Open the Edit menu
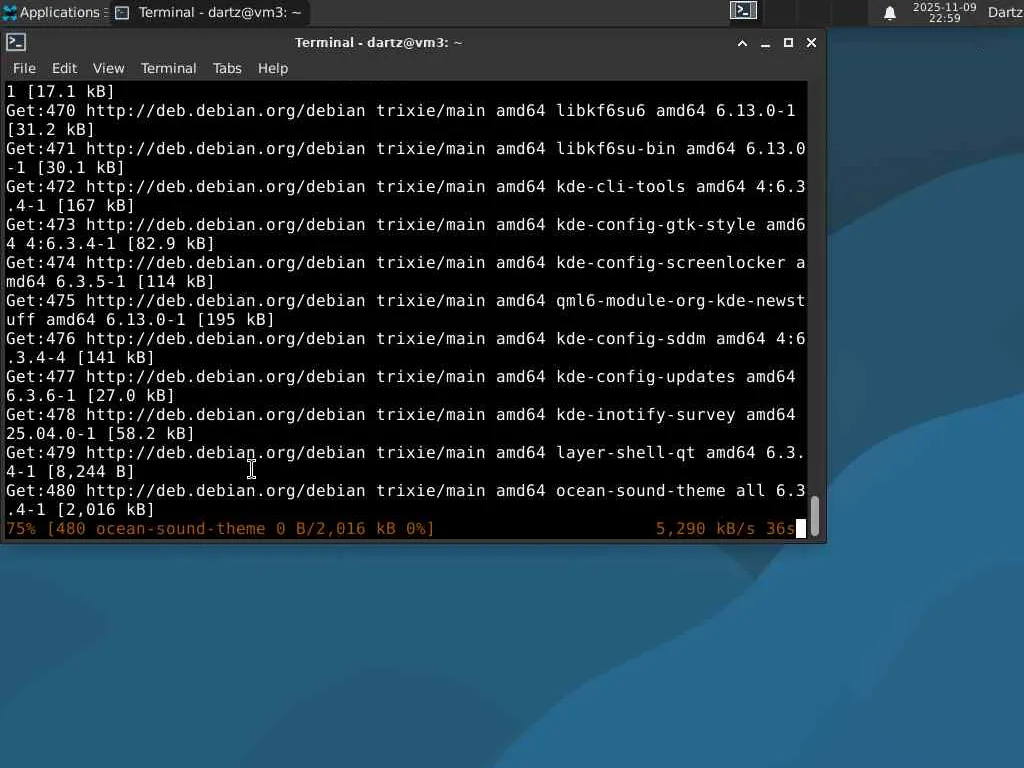 (64, 68)
